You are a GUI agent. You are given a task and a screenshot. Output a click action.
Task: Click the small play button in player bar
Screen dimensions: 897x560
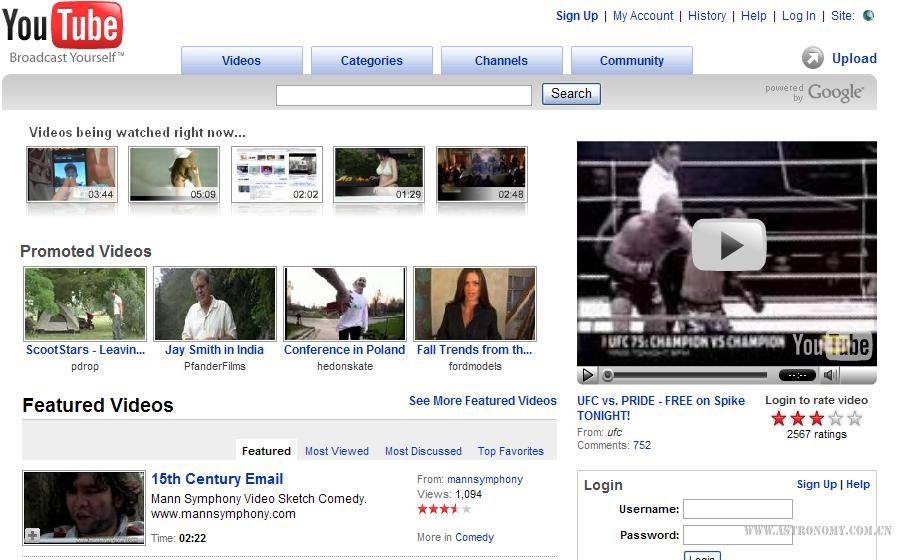click(588, 375)
